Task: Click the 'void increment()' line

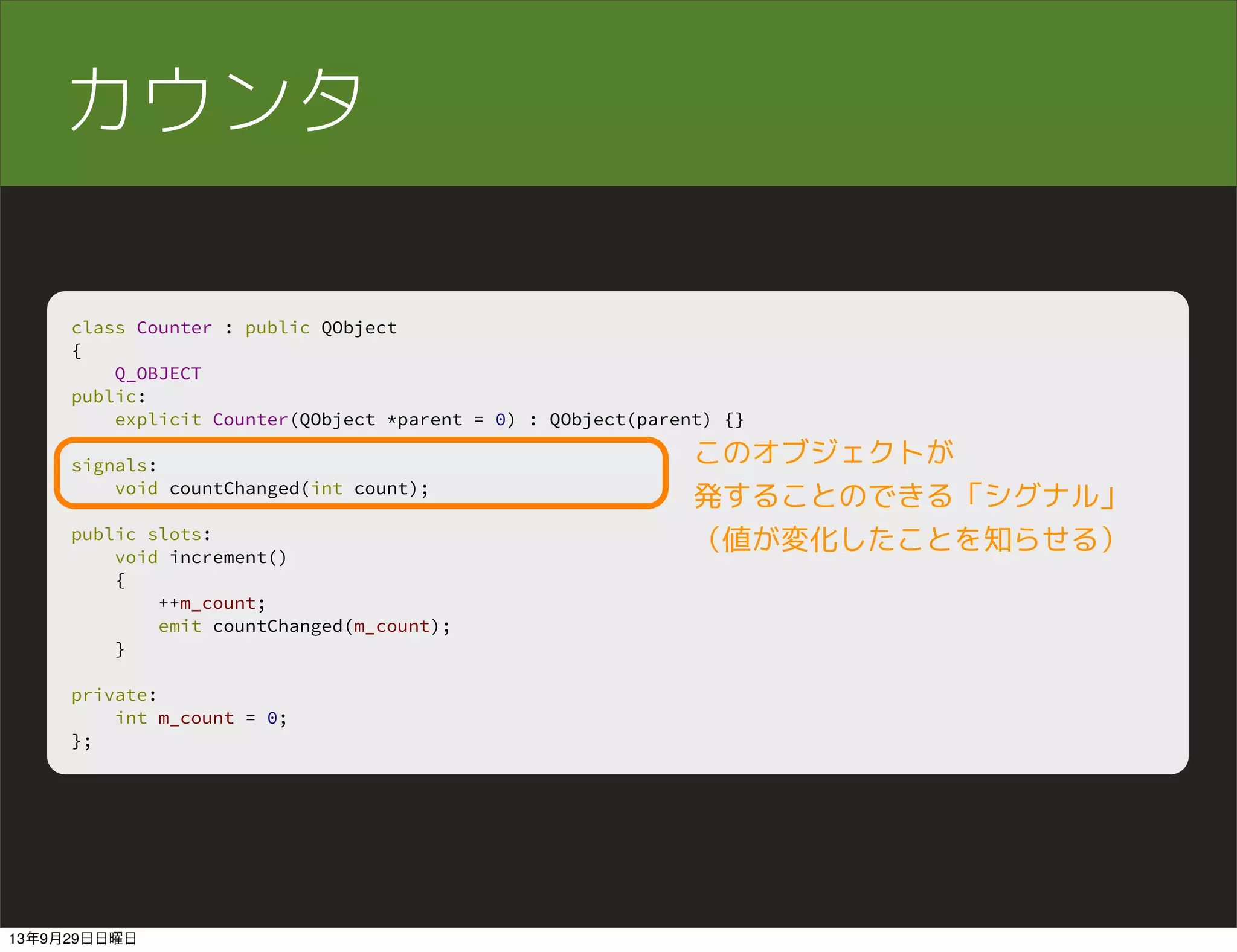Action: (x=201, y=558)
